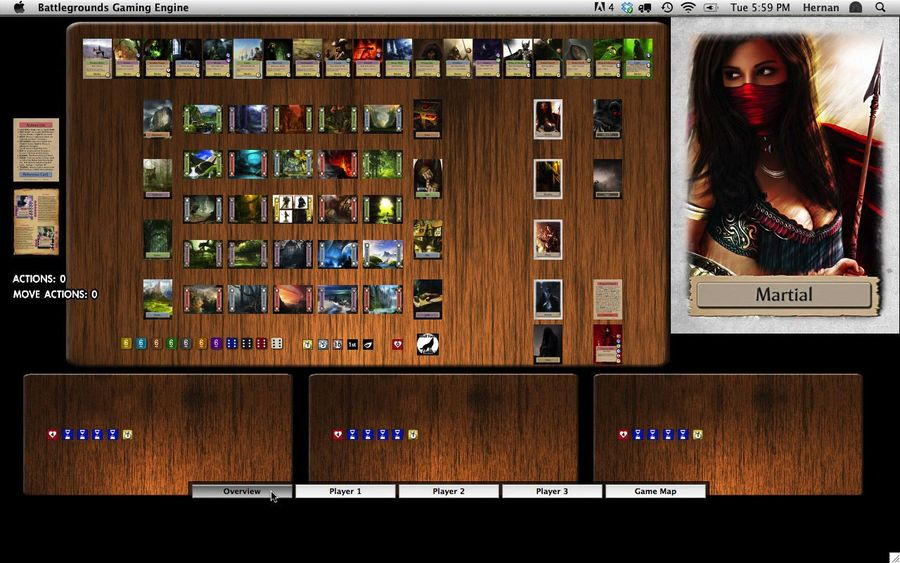Image resolution: width=900 pixels, height=563 pixels.
Task: Switch to Player 2 view
Action: [448, 491]
